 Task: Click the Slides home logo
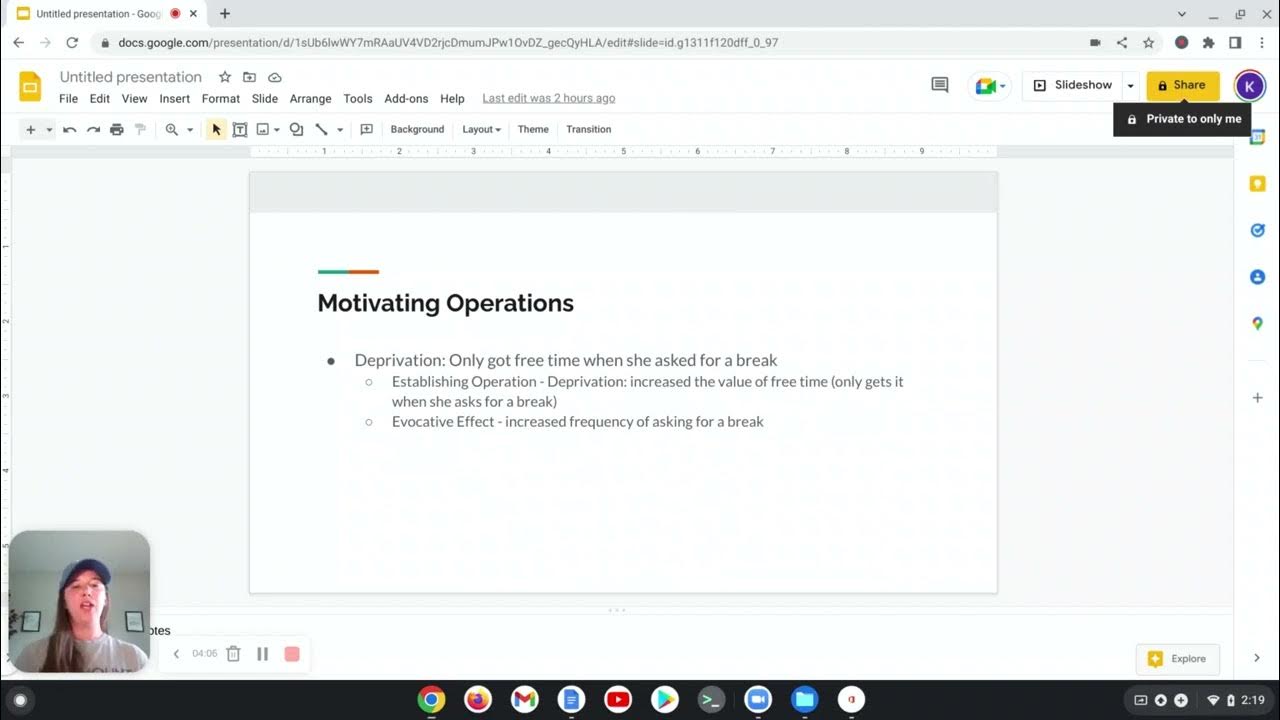(x=30, y=87)
